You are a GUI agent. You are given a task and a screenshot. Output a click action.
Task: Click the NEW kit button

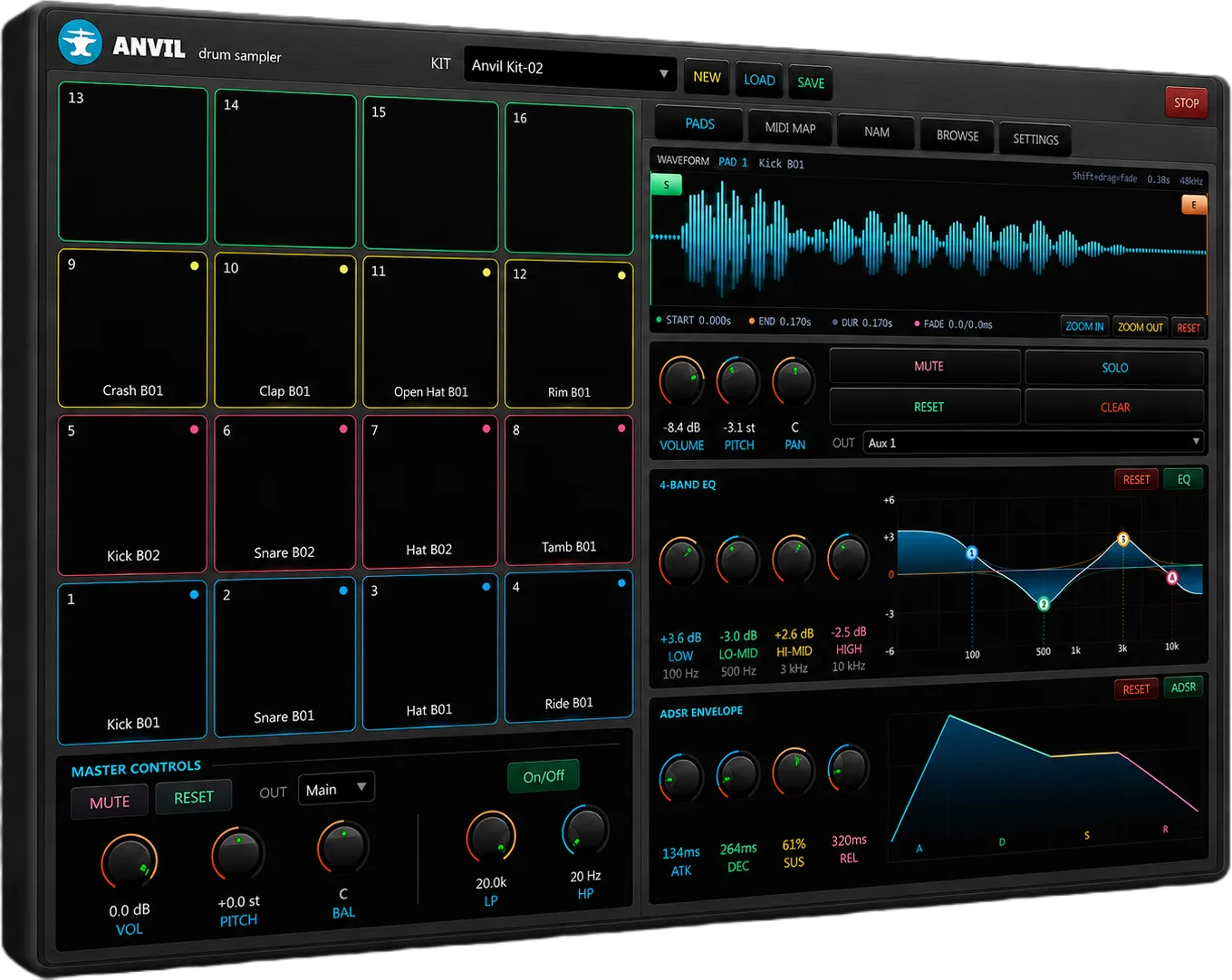pyautogui.click(x=707, y=77)
